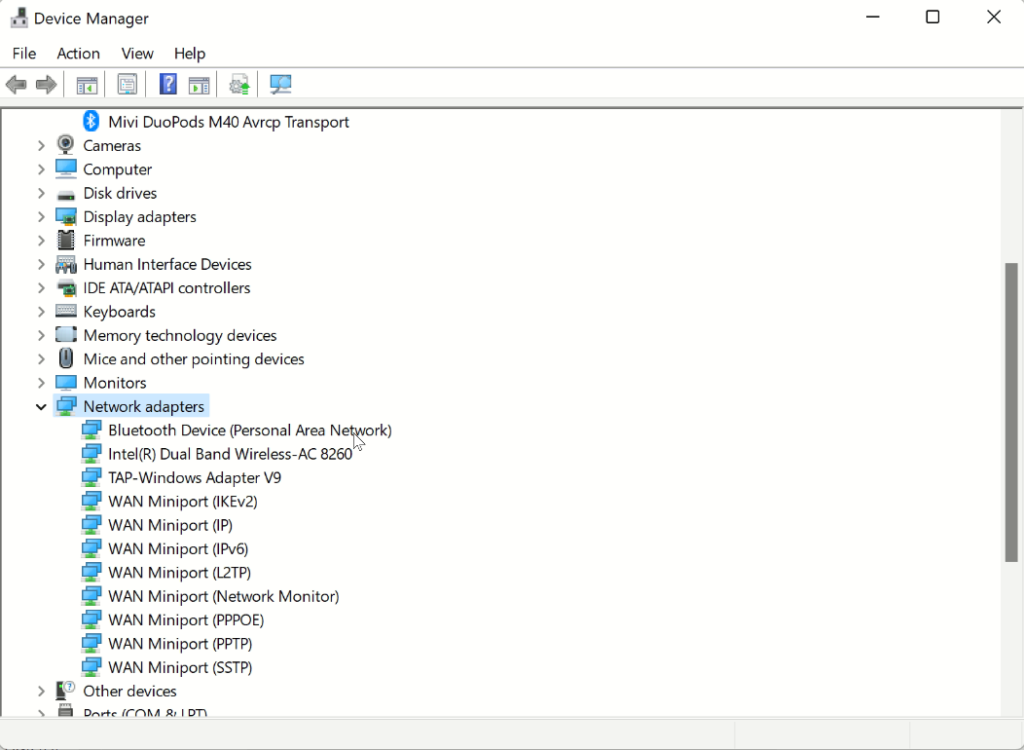Select Bluetooth Device (Personal Area Network)
1024x750 pixels.
pyautogui.click(x=249, y=430)
